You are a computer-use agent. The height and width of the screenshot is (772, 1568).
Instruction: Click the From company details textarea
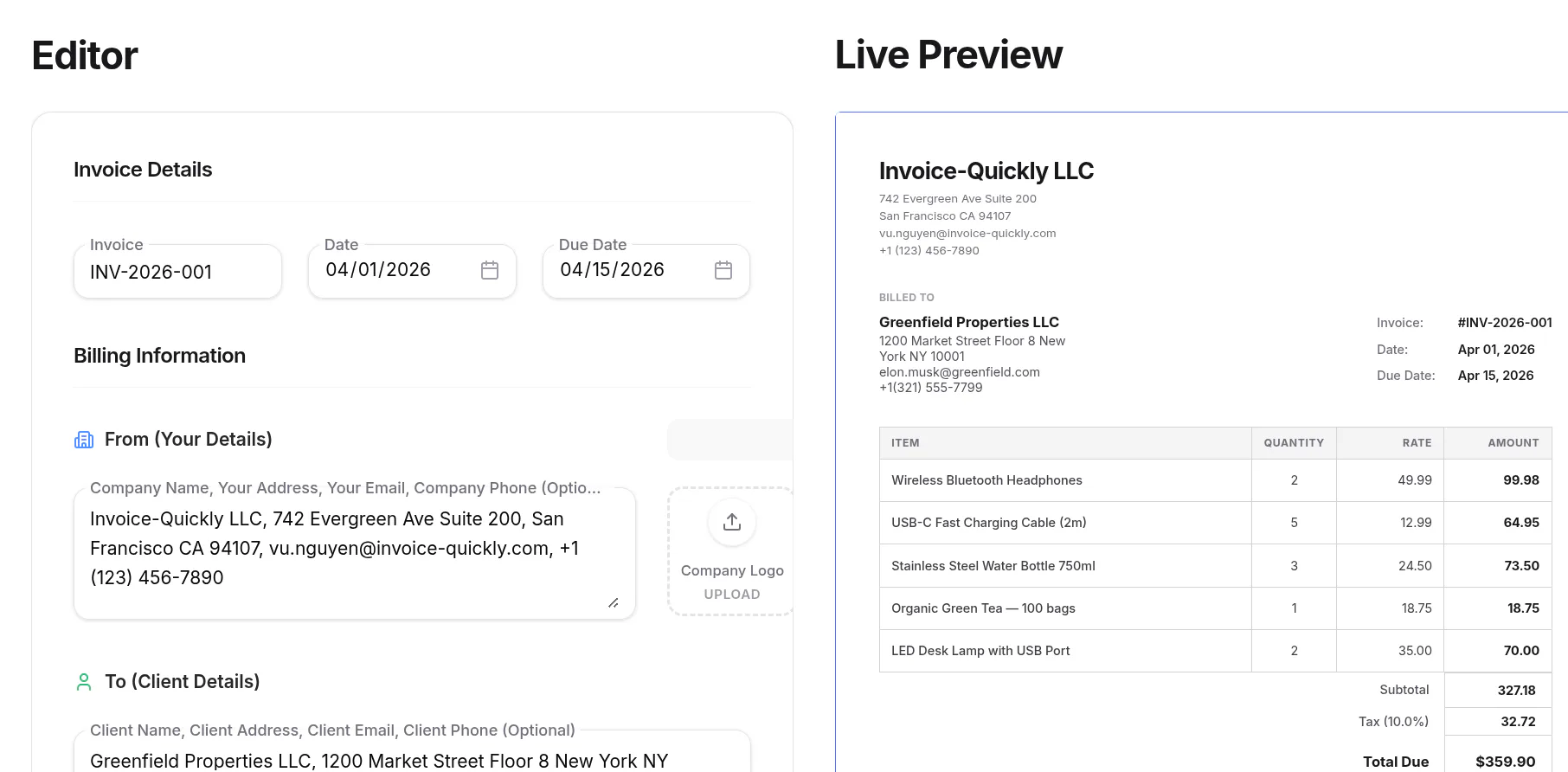tap(355, 554)
